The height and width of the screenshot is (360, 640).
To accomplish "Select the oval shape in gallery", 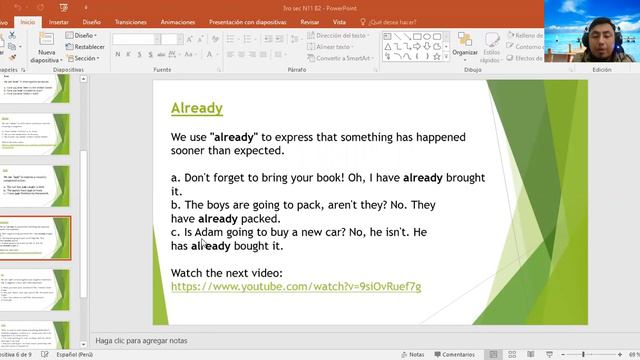I will click(x=427, y=37).
